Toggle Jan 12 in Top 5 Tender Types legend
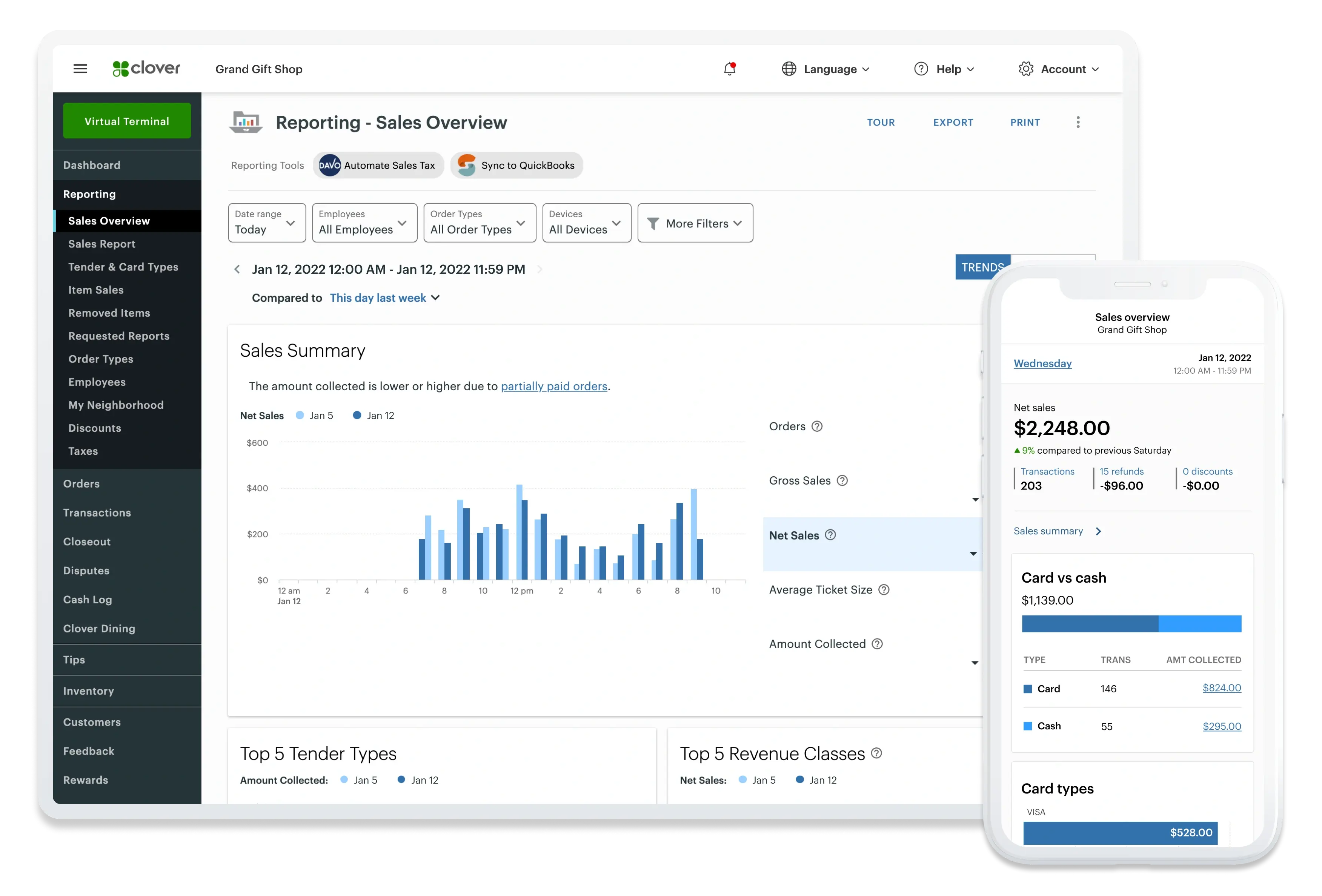Viewport: 1322px width, 896px height. point(417,779)
